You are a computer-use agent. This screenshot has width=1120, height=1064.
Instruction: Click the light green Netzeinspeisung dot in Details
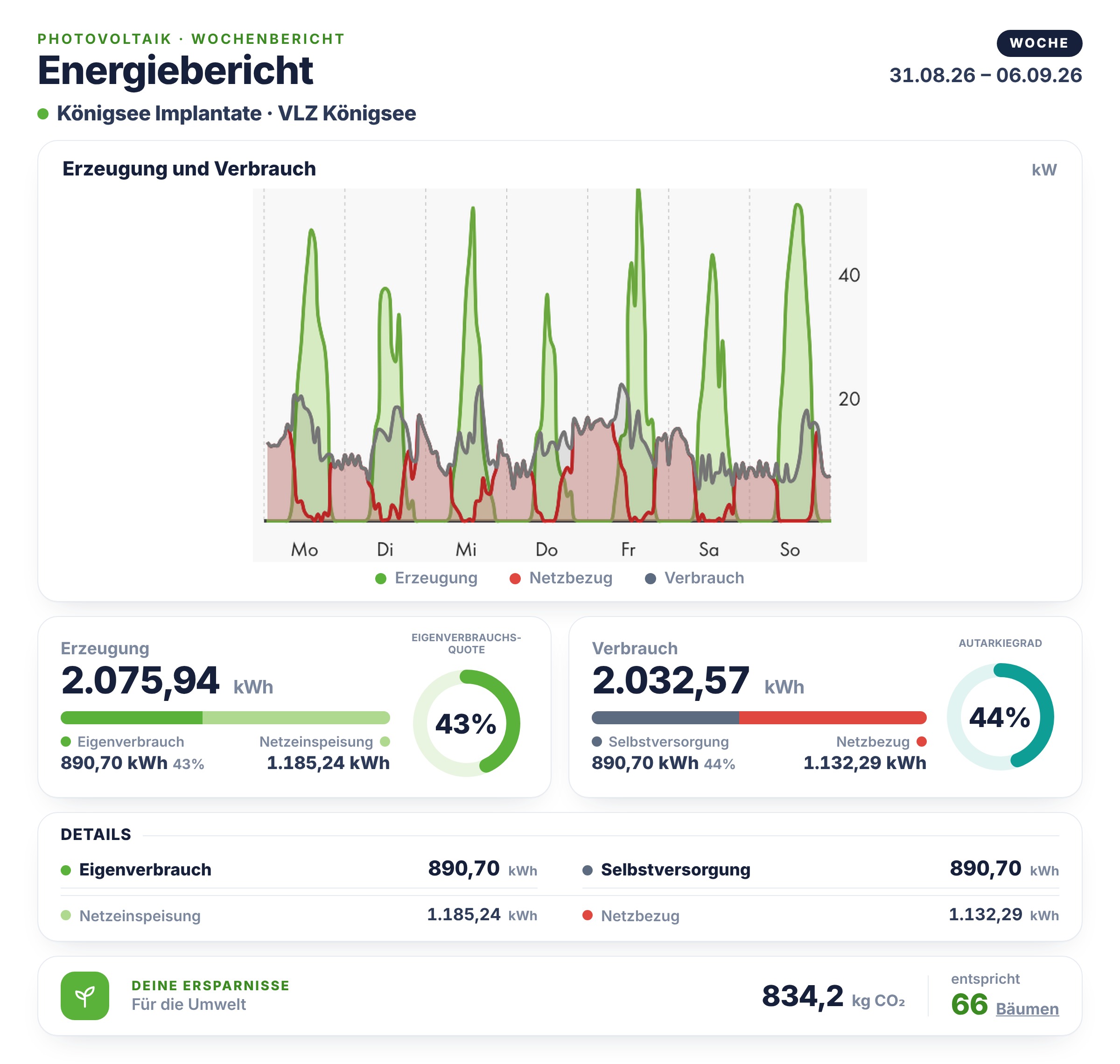(66, 916)
